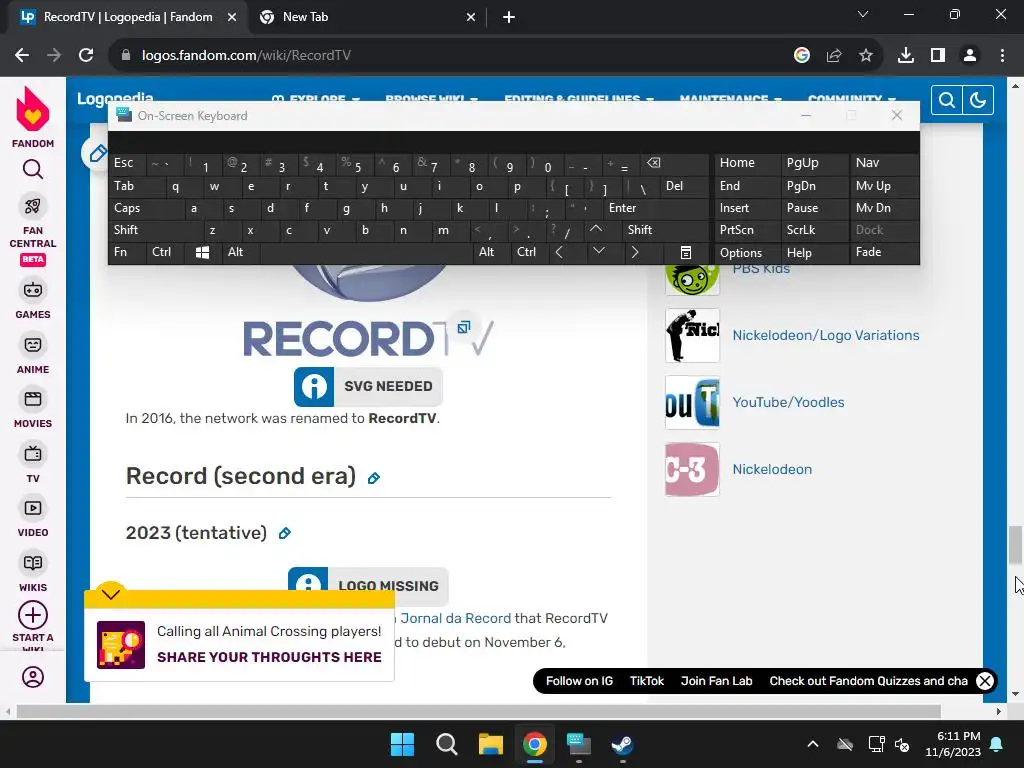The image size is (1024, 768).
Task: Show hidden system tray icons
Action: [x=813, y=744]
